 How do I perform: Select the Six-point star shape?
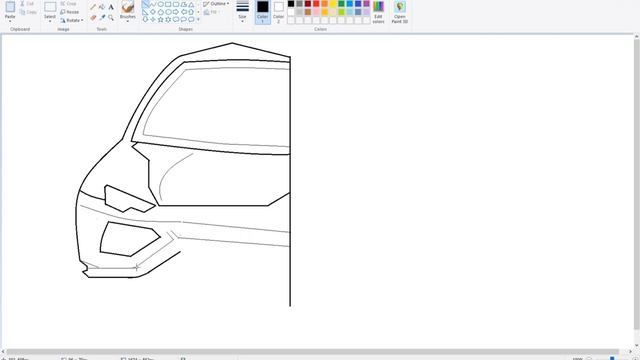(x=168, y=20)
